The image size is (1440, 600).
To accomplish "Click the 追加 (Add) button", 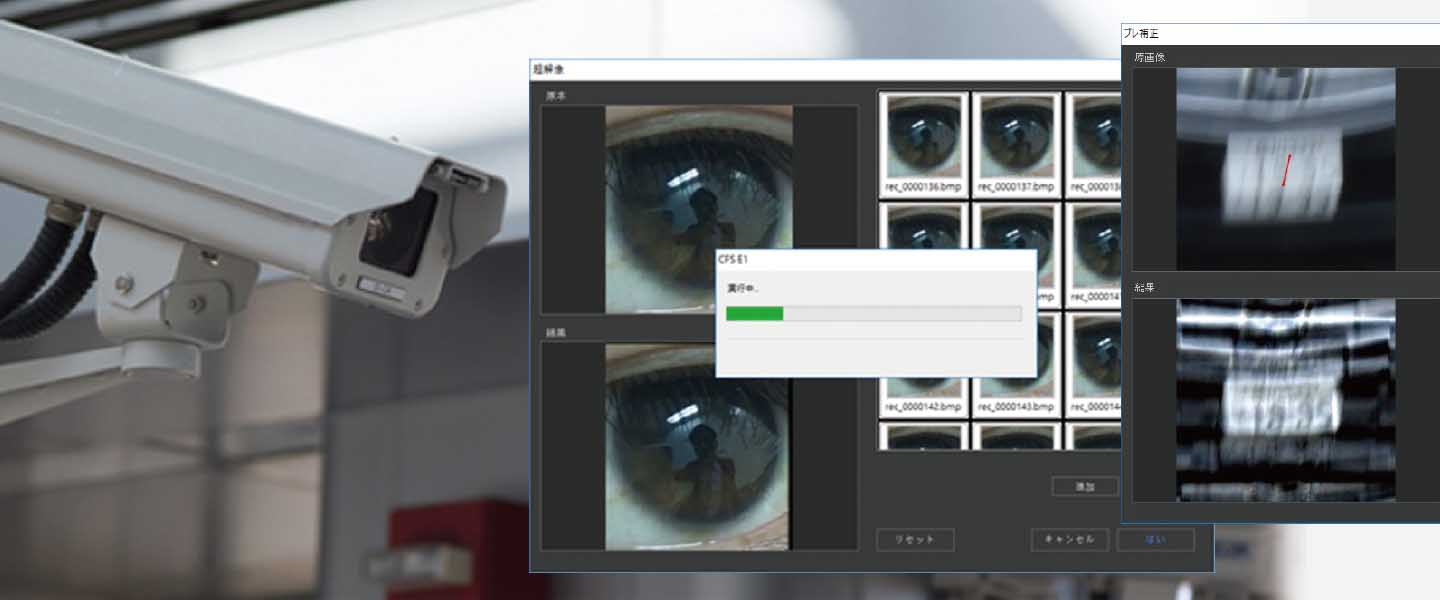I will [x=1084, y=486].
